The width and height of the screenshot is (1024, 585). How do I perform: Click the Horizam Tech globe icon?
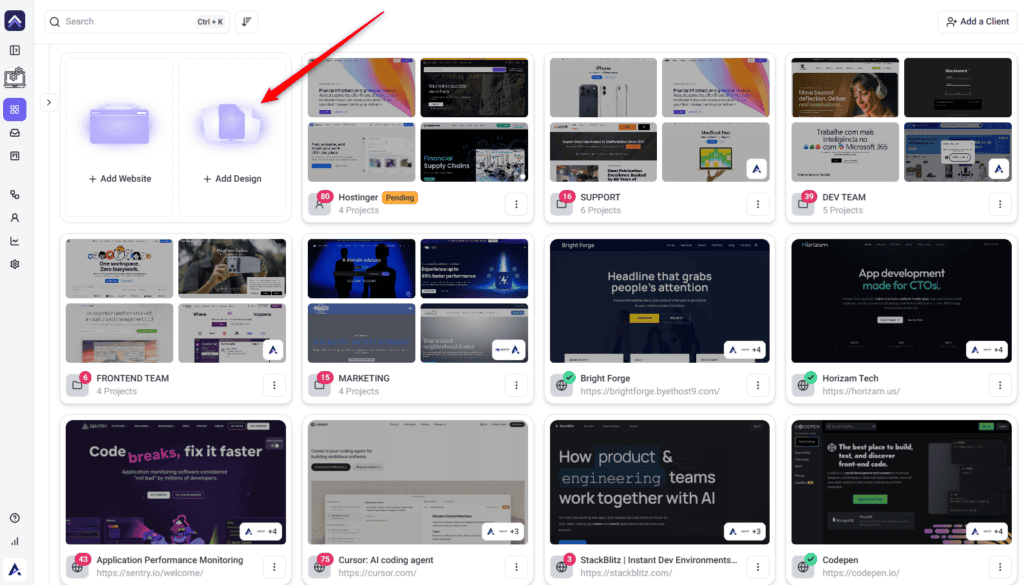[x=803, y=385]
